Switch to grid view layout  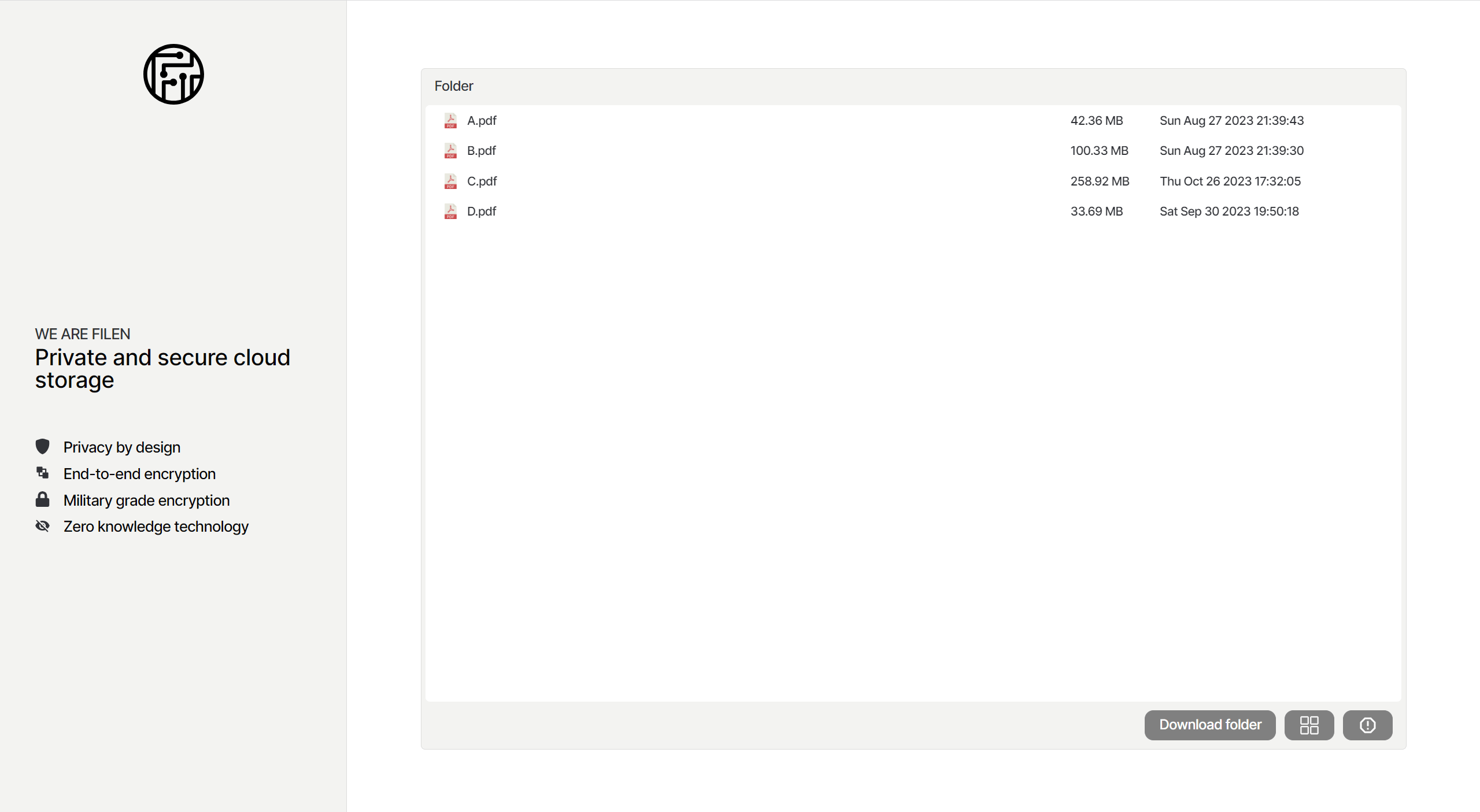point(1309,725)
